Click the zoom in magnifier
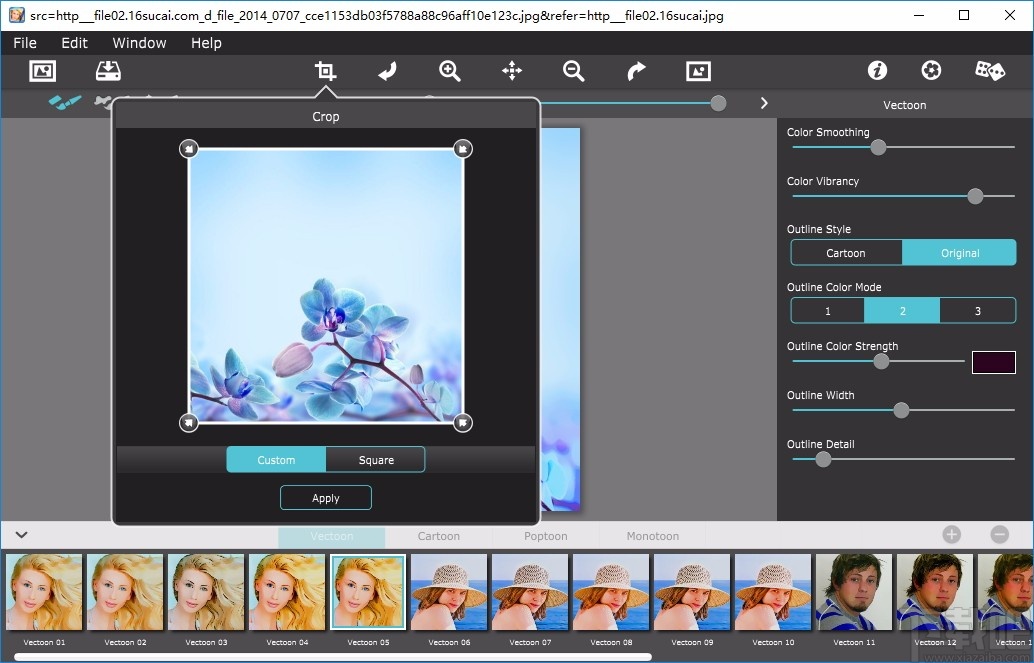 450,71
